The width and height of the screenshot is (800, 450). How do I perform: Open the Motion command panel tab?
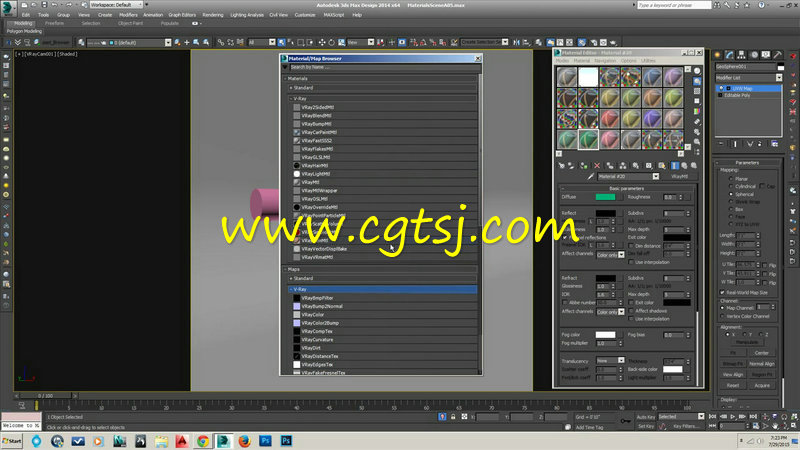(754, 55)
